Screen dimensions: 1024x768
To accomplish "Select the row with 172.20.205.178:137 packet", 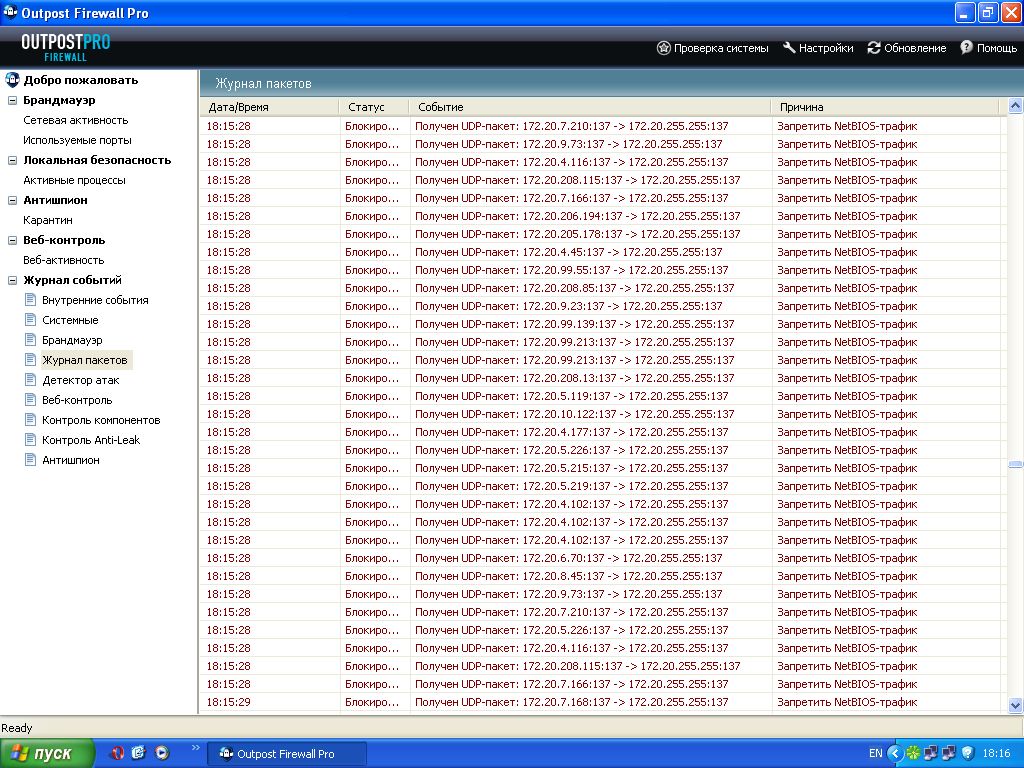I will [x=601, y=234].
